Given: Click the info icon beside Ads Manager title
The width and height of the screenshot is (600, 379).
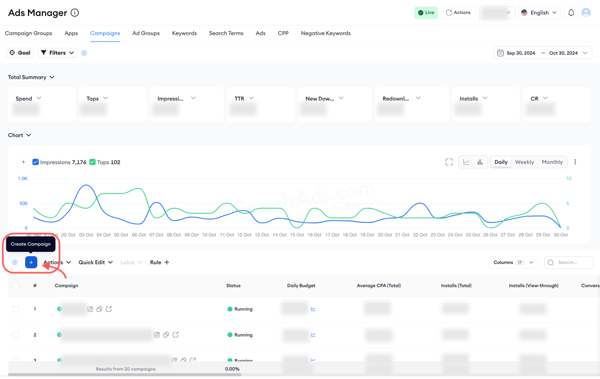Looking at the screenshot, I should coord(75,13).
